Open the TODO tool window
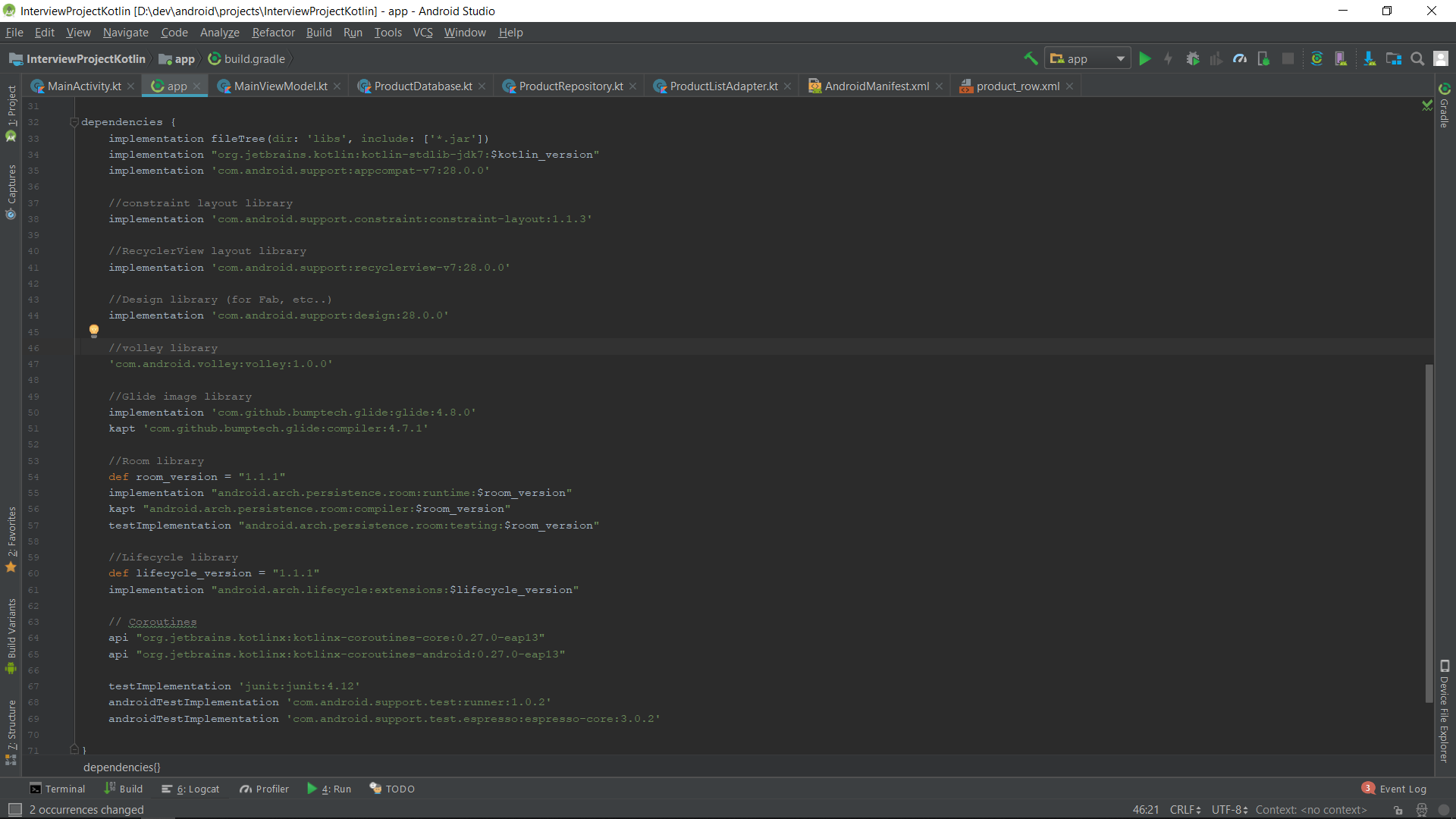The height and width of the screenshot is (819, 1456). (392, 789)
